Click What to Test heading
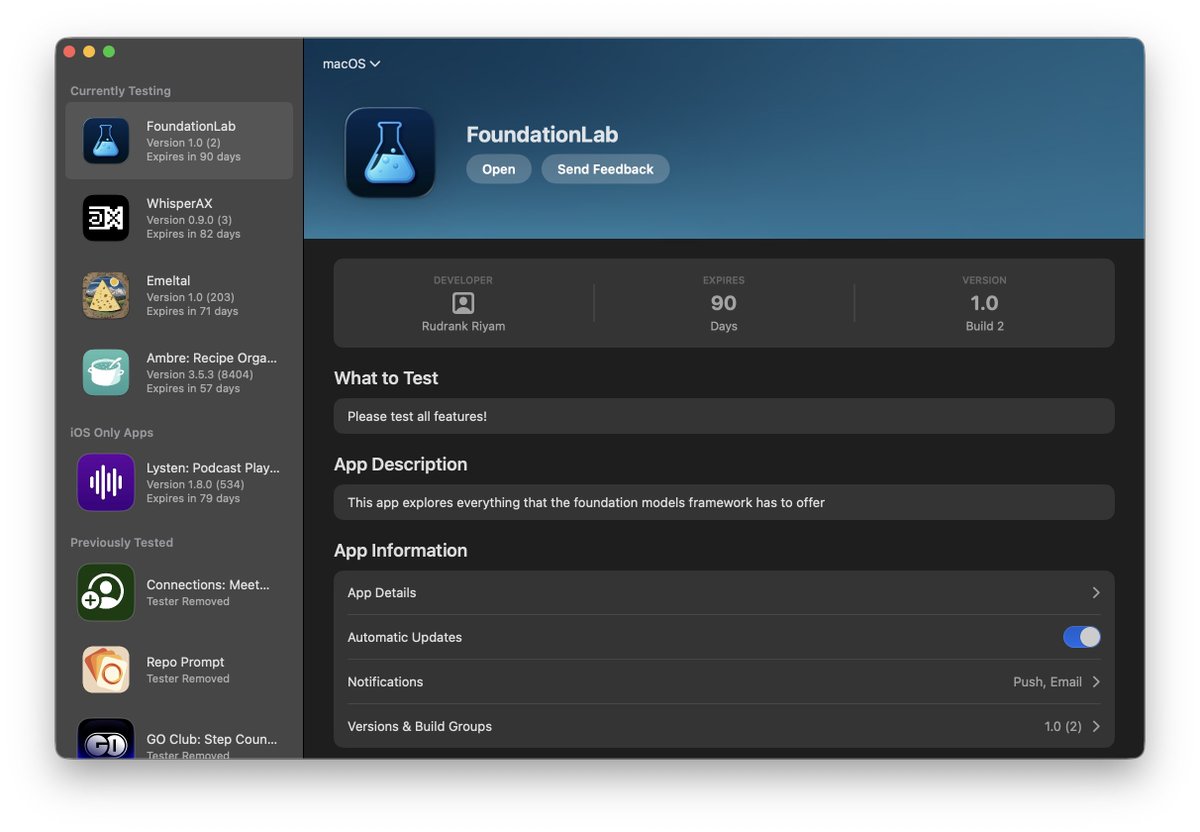The height and width of the screenshot is (832, 1200). (x=386, y=378)
